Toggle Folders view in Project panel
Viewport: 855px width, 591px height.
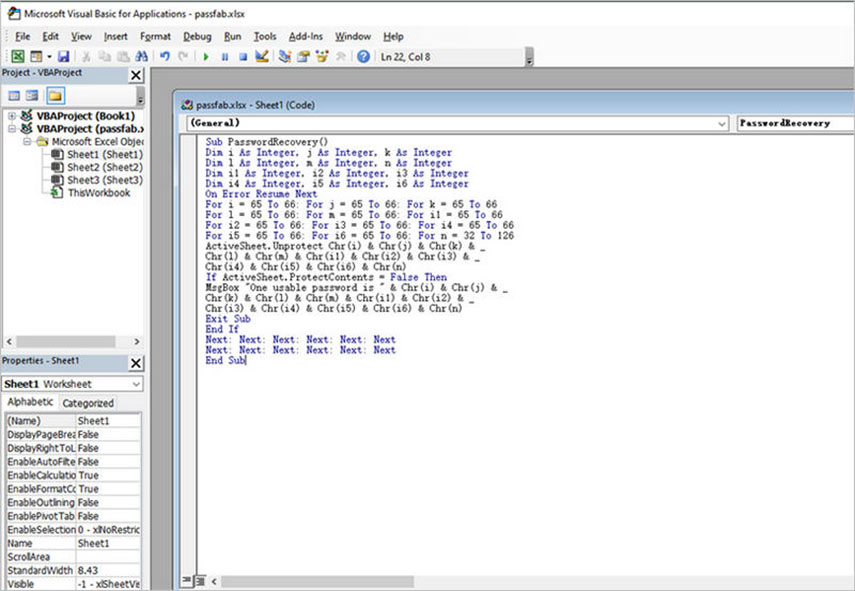[x=55, y=95]
